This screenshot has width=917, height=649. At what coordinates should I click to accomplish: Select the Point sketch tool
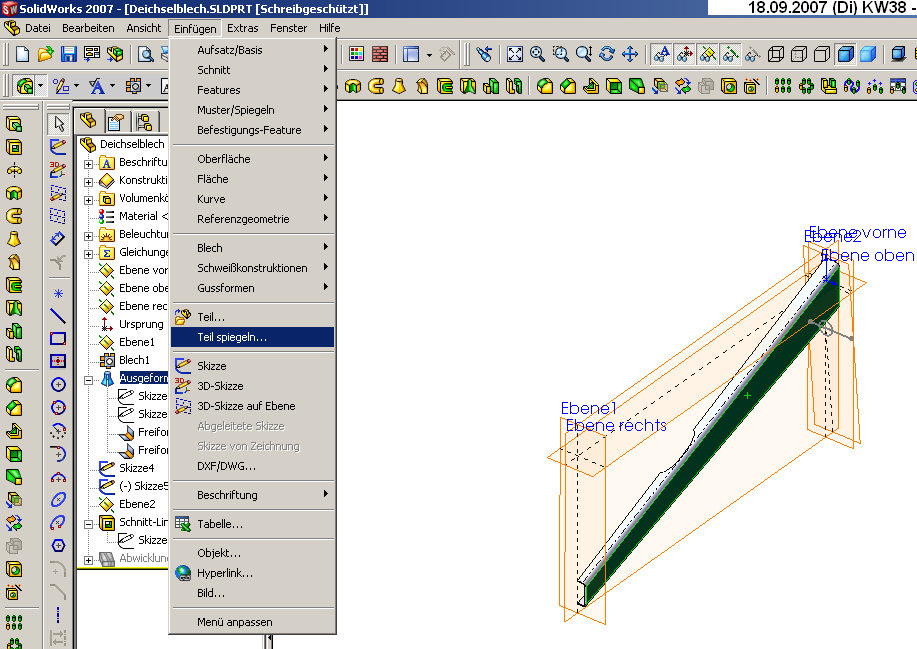click(58, 293)
